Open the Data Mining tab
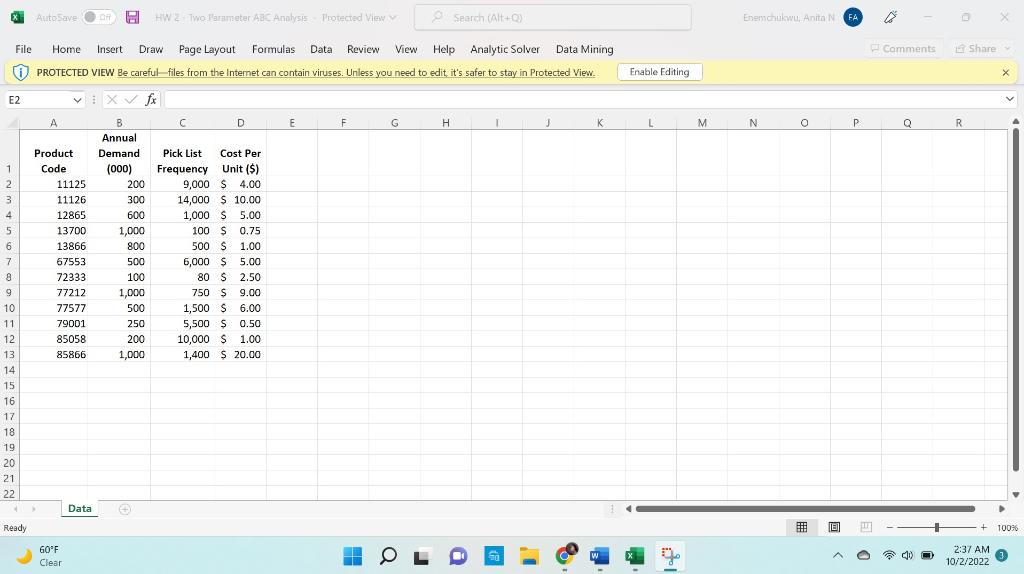Viewport: 1024px width, 574px height. [x=584, y=49]
